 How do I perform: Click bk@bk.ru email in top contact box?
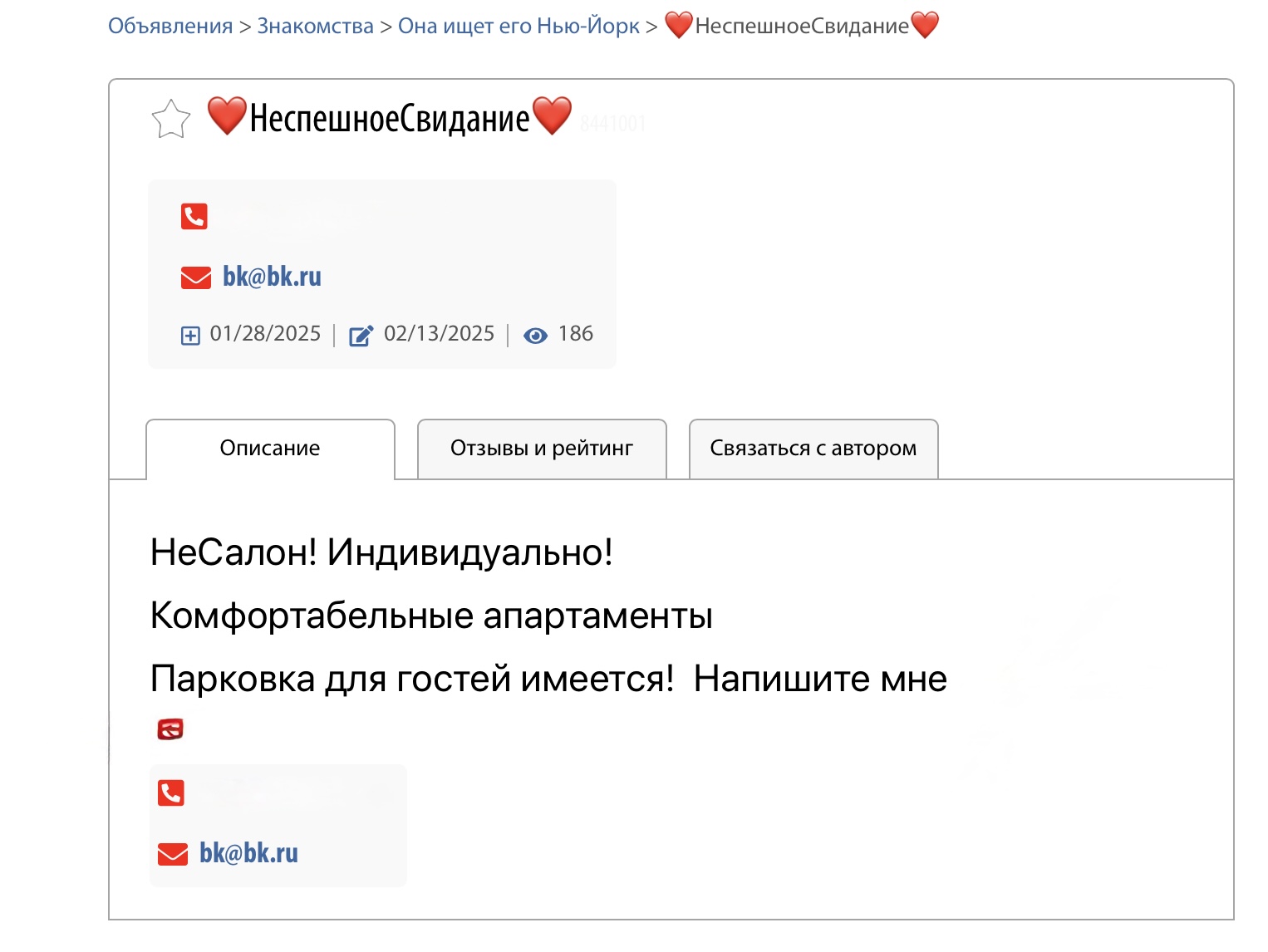(272, 277)
